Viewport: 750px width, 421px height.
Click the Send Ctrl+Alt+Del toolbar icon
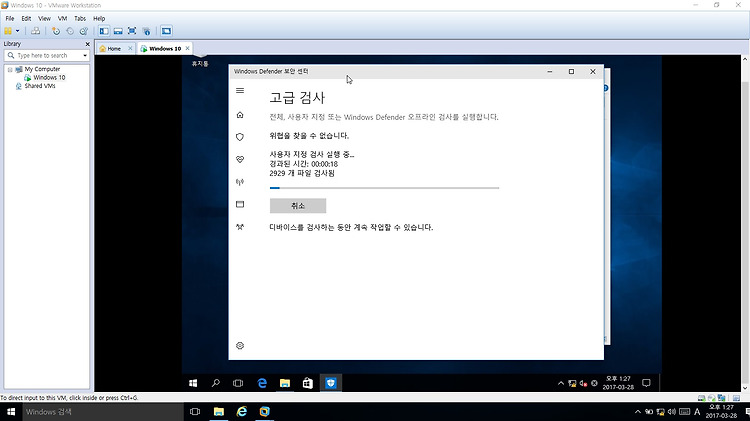35,31
